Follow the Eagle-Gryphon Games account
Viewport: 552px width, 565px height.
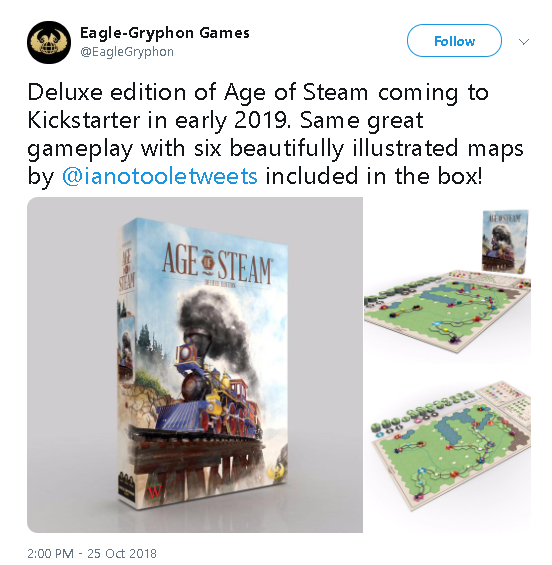pos(454,41)
